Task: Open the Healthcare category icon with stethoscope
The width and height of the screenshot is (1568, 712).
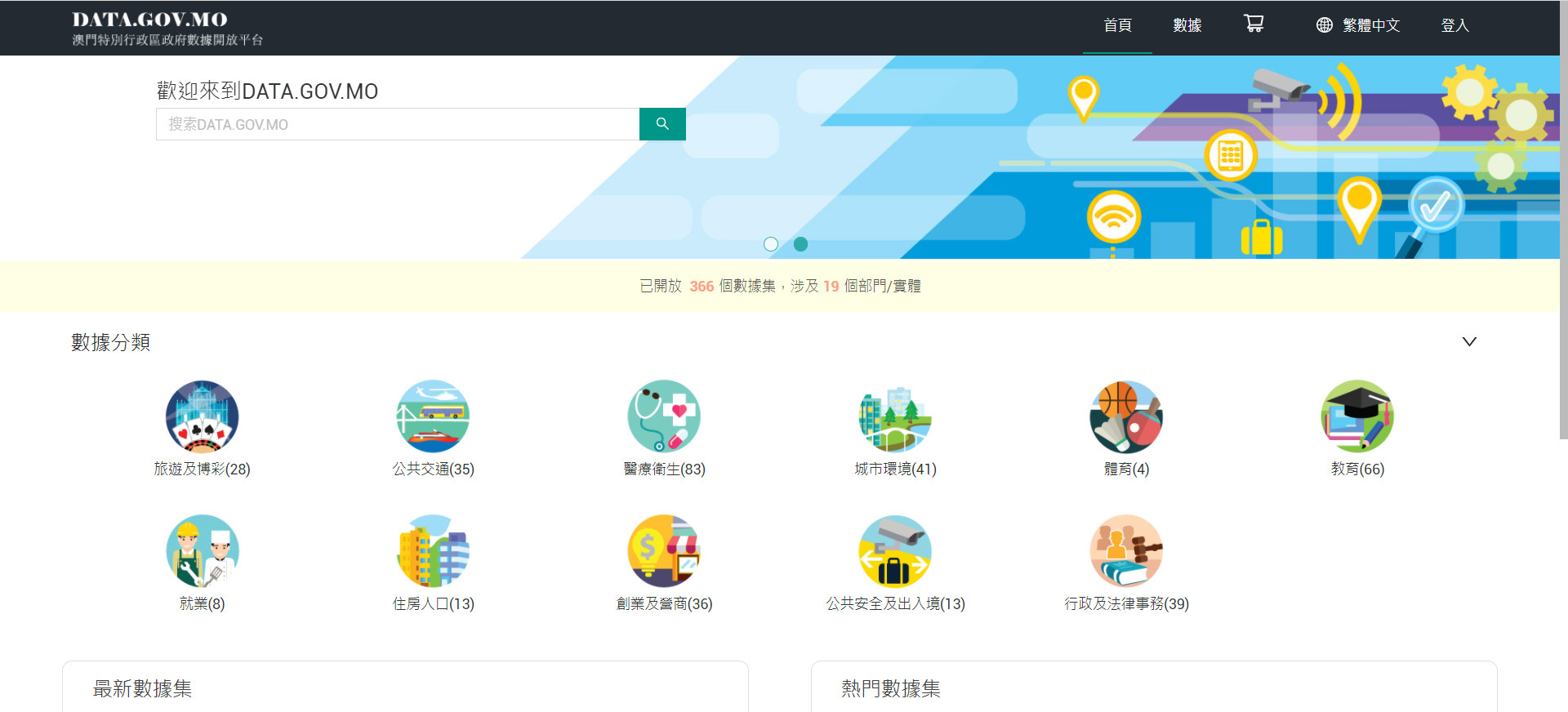Action: click(x=664, y=416)
